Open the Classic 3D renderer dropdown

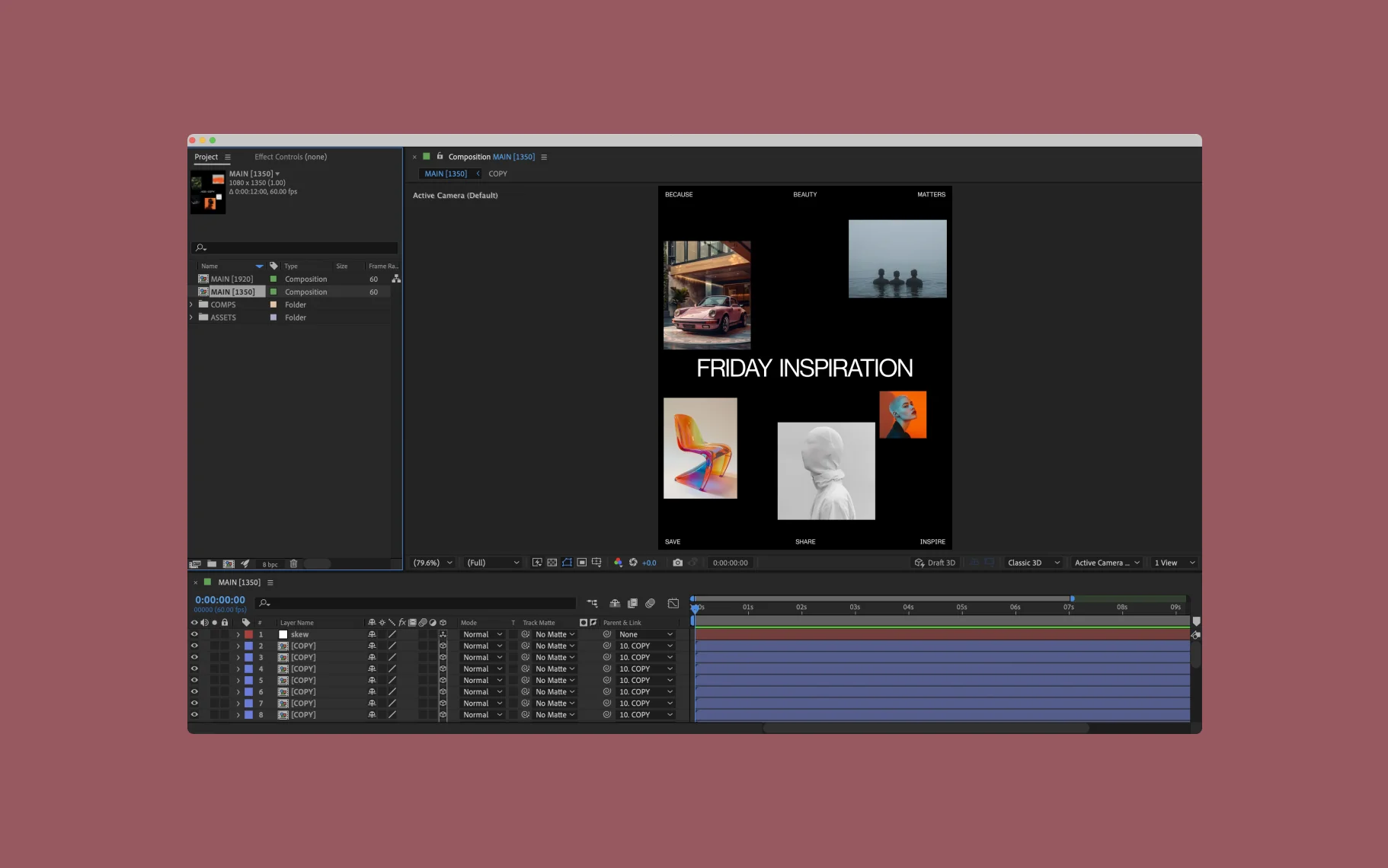click(1033, 563)
